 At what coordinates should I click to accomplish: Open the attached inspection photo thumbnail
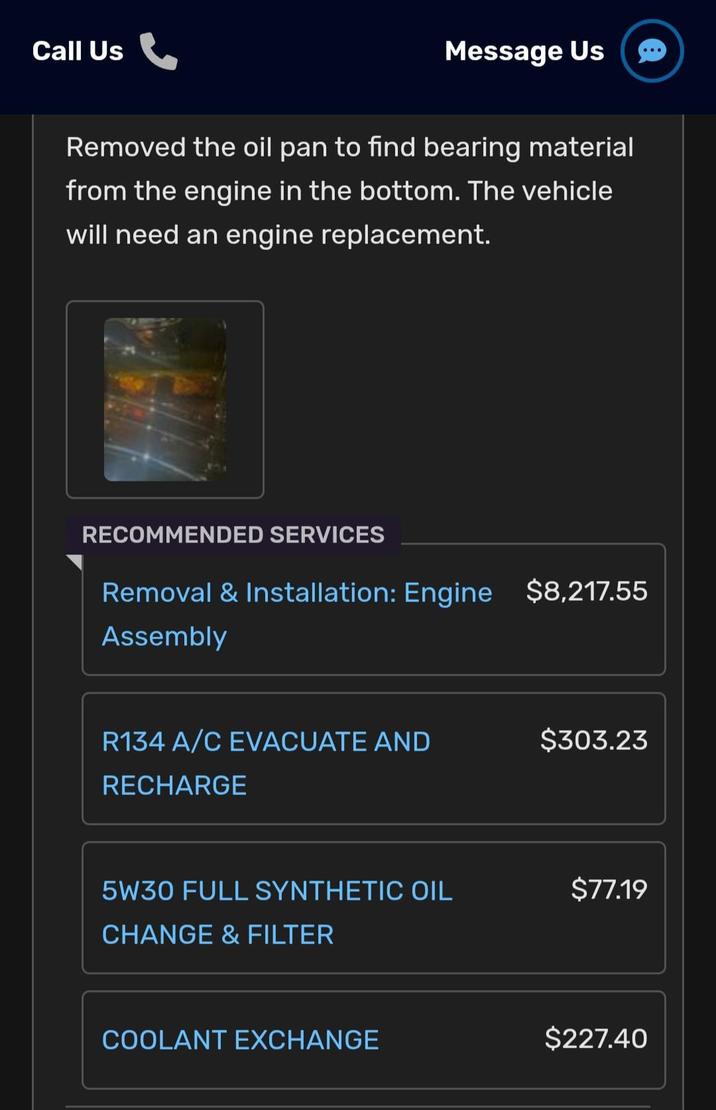(164, 398)
